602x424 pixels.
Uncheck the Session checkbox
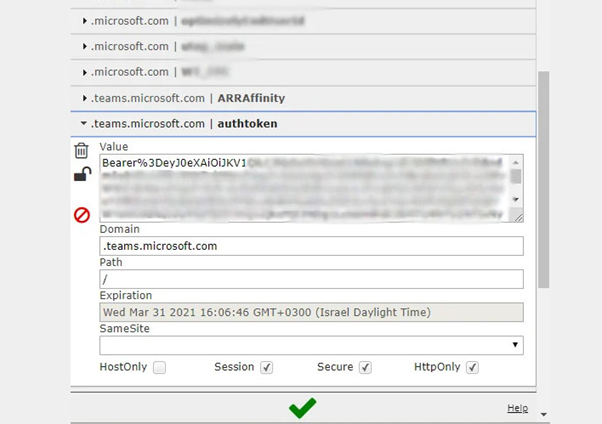[x=267, y=368]
